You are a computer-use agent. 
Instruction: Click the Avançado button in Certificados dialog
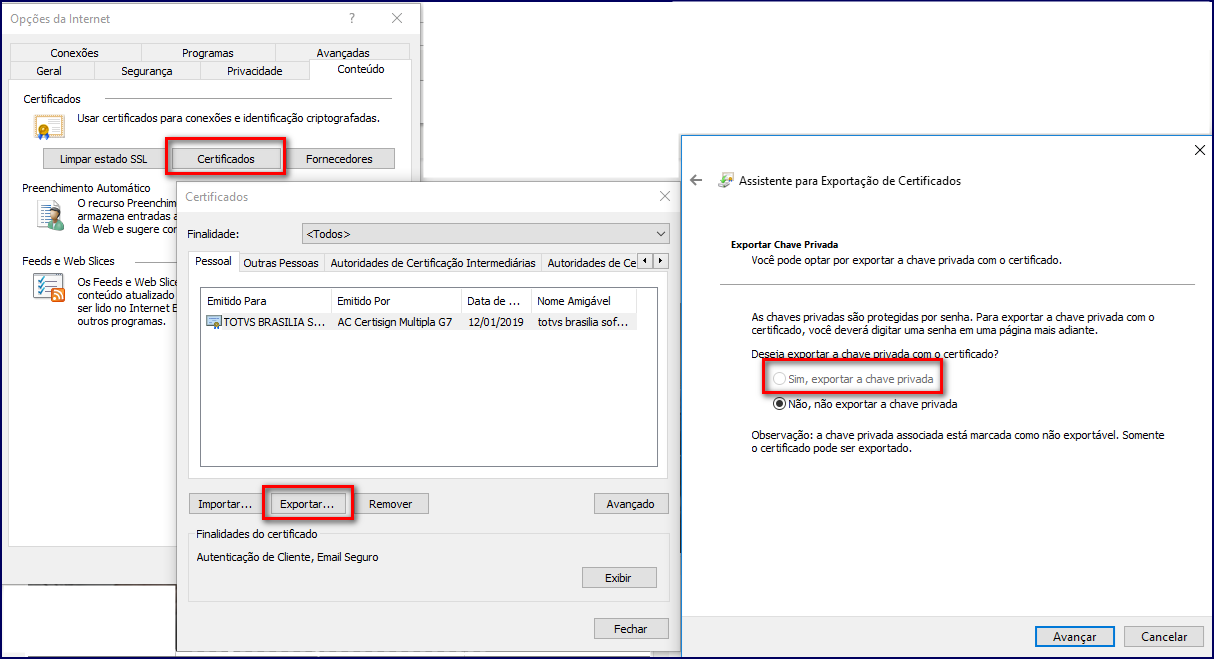(x=630, y=504)
